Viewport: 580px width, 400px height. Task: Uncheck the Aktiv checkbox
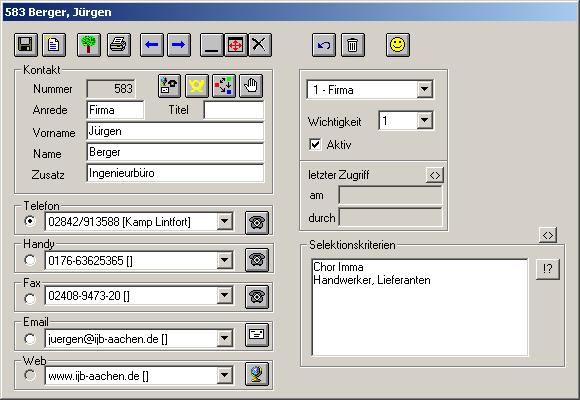click(x=315, y=144)
